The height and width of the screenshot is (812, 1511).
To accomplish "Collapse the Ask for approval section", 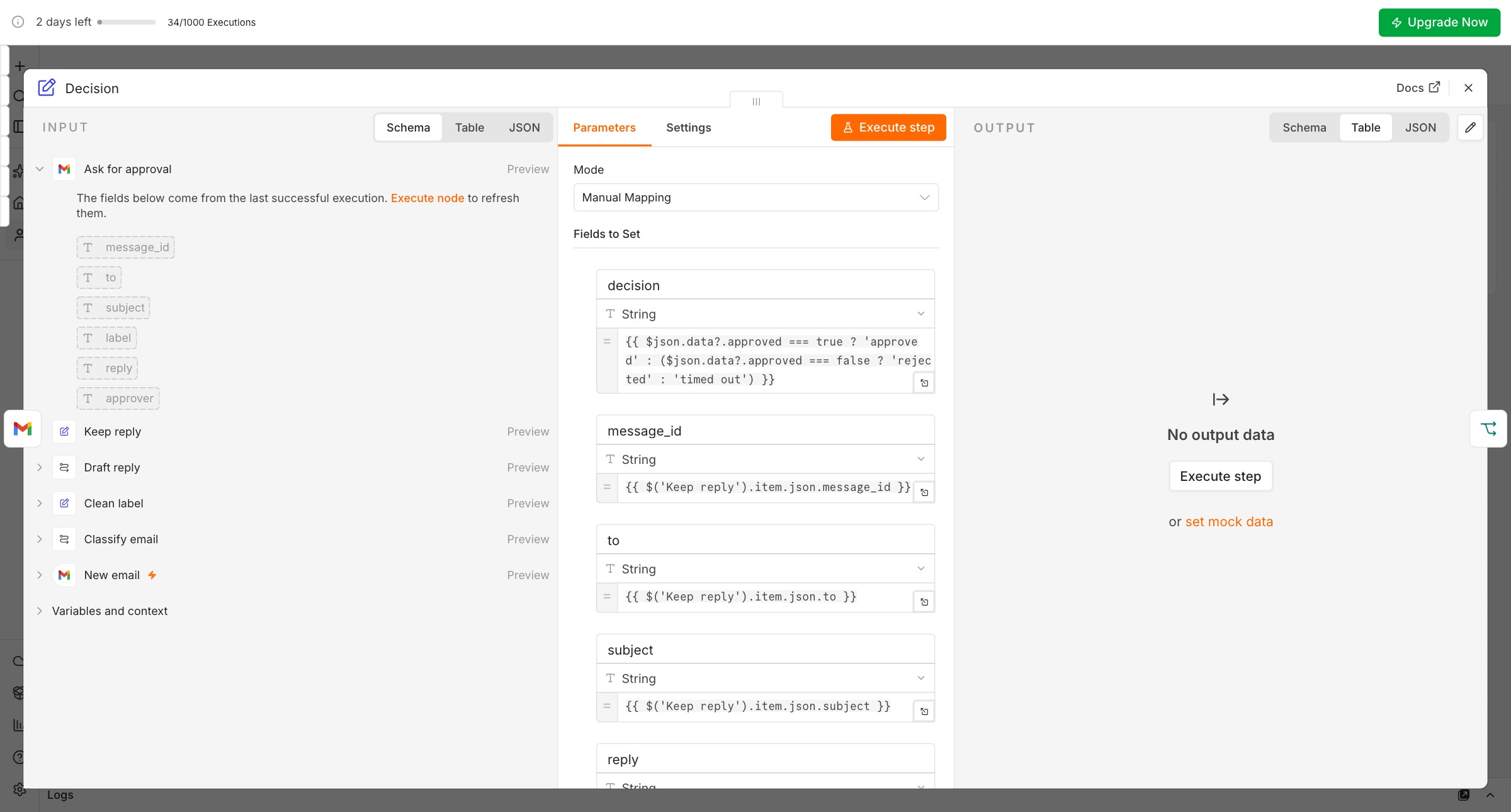I will click(40, 169).
